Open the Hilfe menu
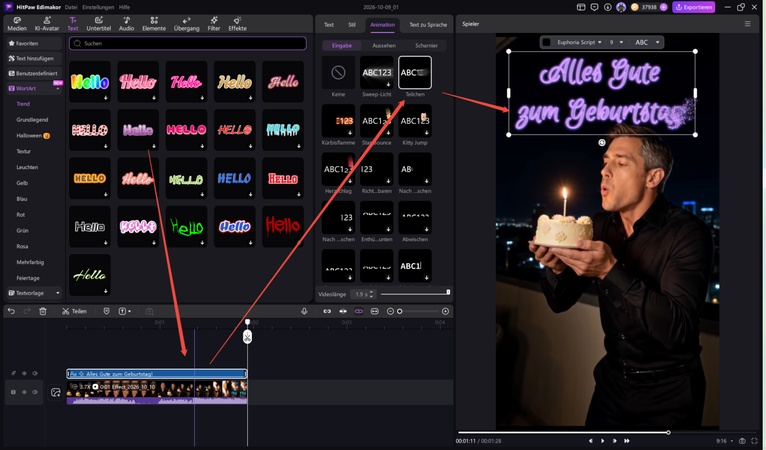Image resolution: width=766 pixels, height=450 pixels. pyautogui.click(x=124, y=7)
